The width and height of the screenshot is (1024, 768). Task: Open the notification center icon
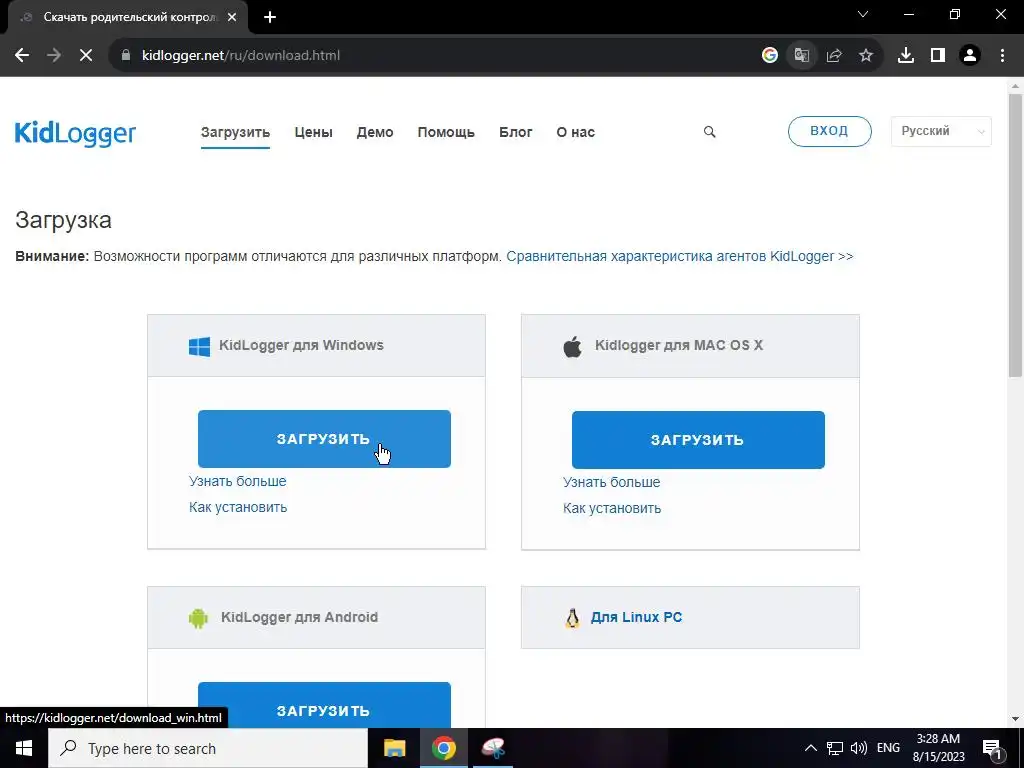pos(993,748)
